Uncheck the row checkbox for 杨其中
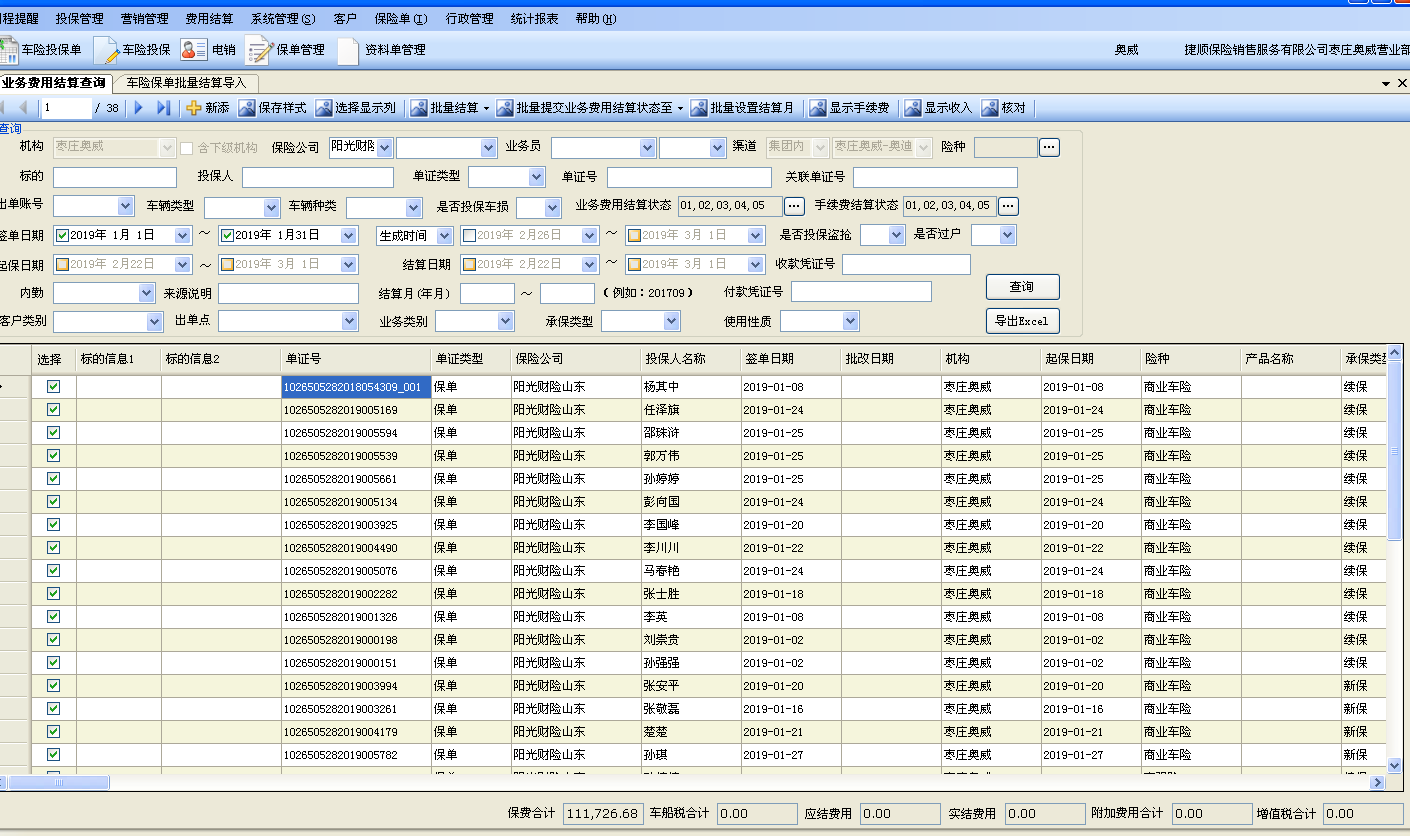1410x836 pixels. click(x=54, y=387)
